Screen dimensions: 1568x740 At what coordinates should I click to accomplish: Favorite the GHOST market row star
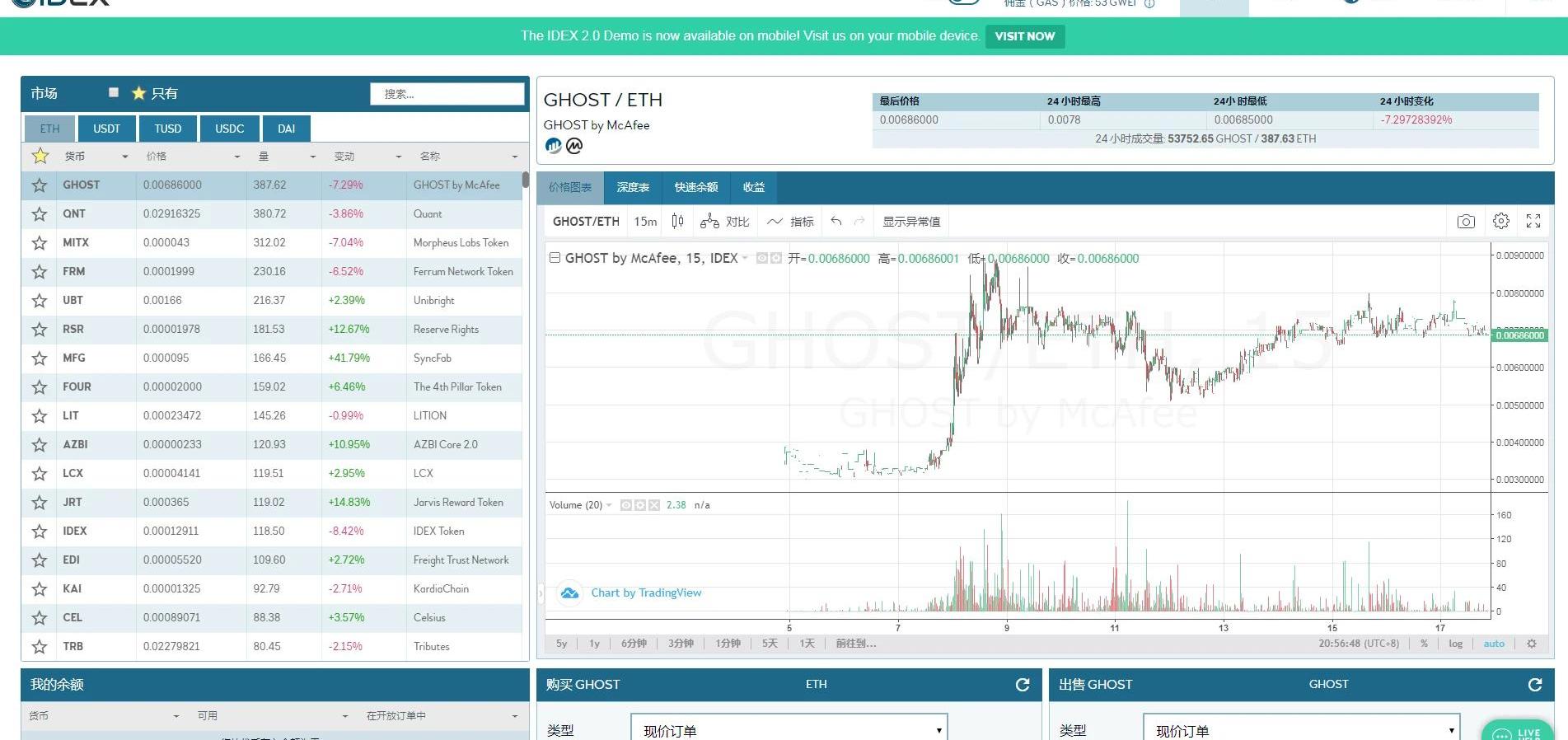(x=39, y=185)
